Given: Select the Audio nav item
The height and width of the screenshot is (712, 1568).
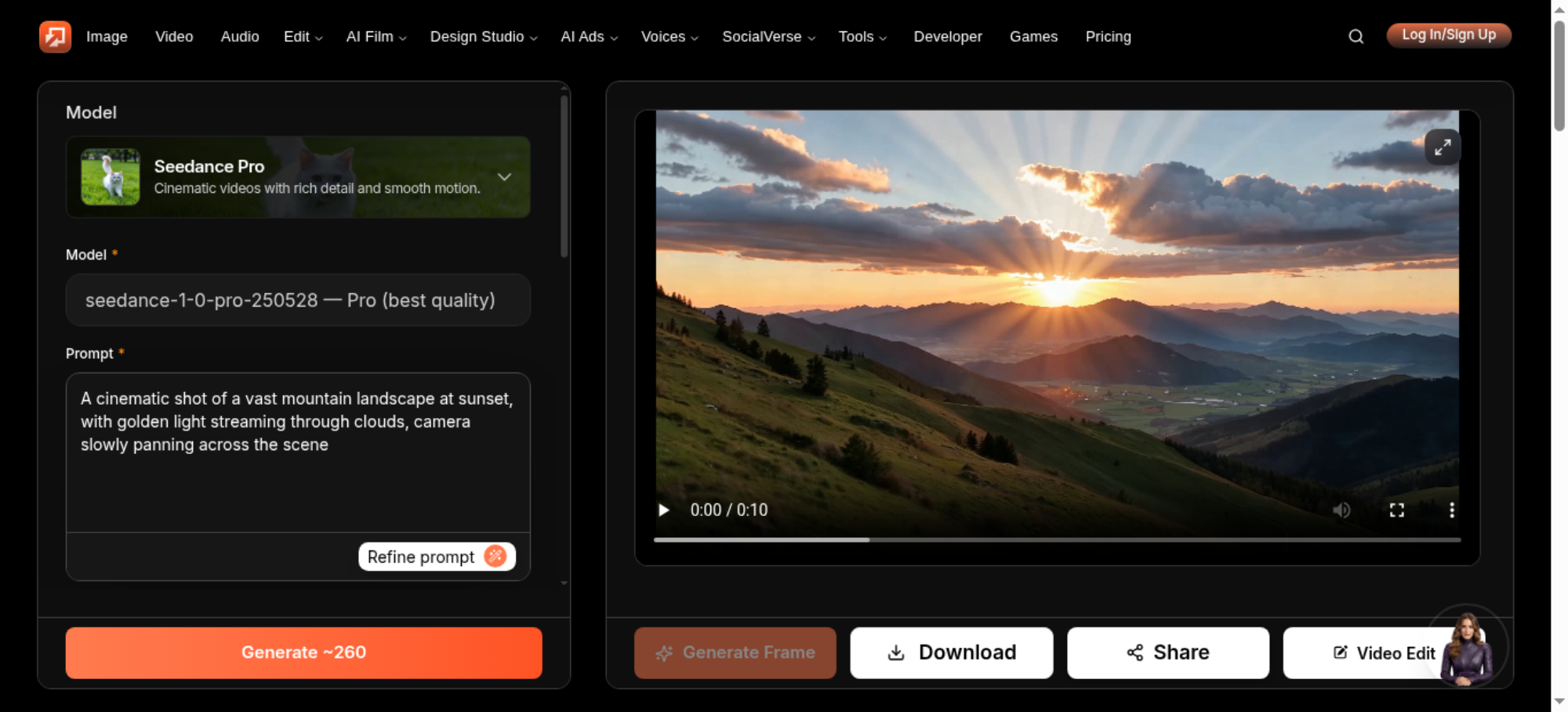Looking at the screenshot, I should [240, 37].
